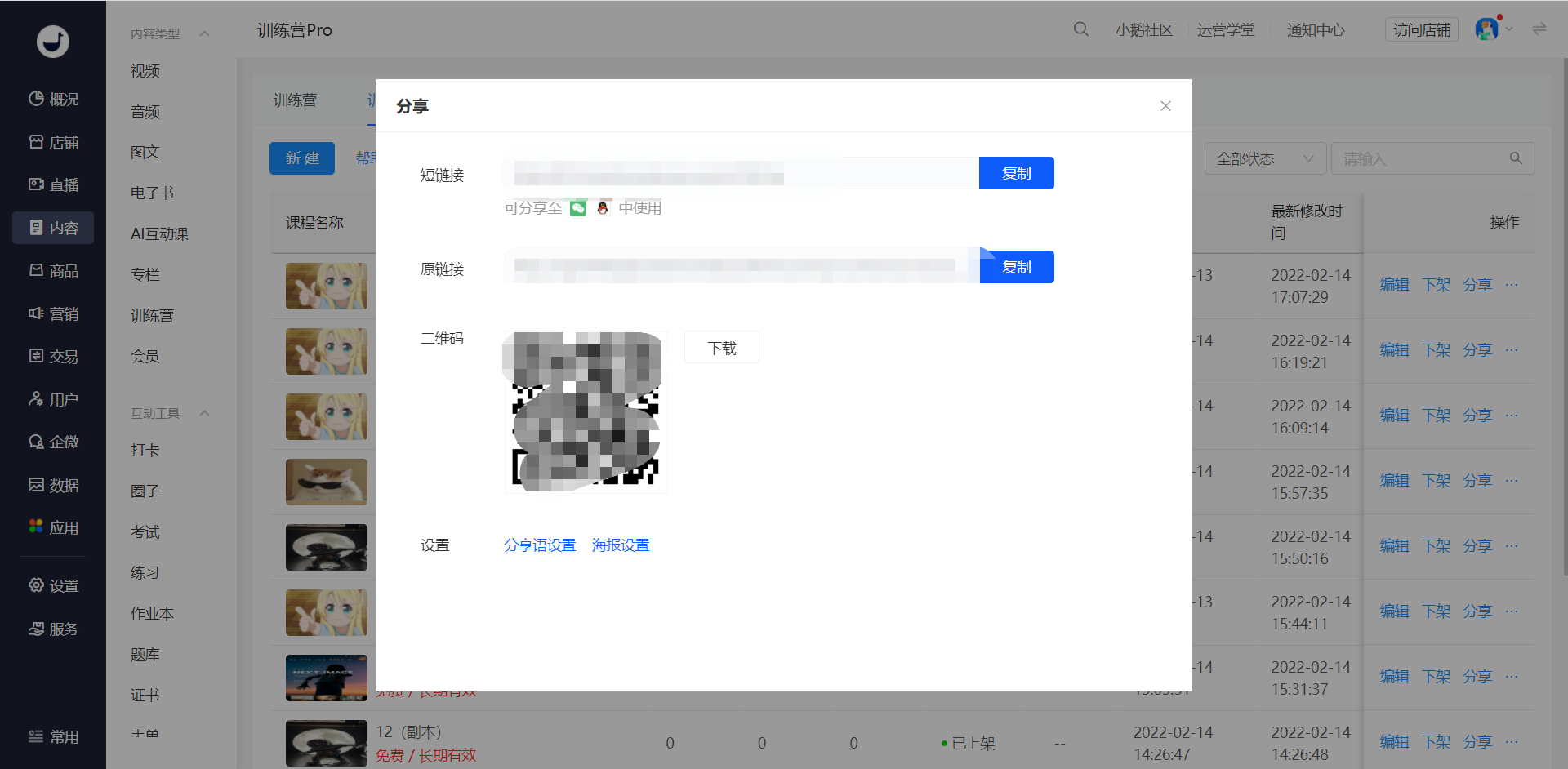The height and width of the screenshot is (769, 1568).
Task: Click the cat course thumbnail
Action: click(x=327, y=482)
